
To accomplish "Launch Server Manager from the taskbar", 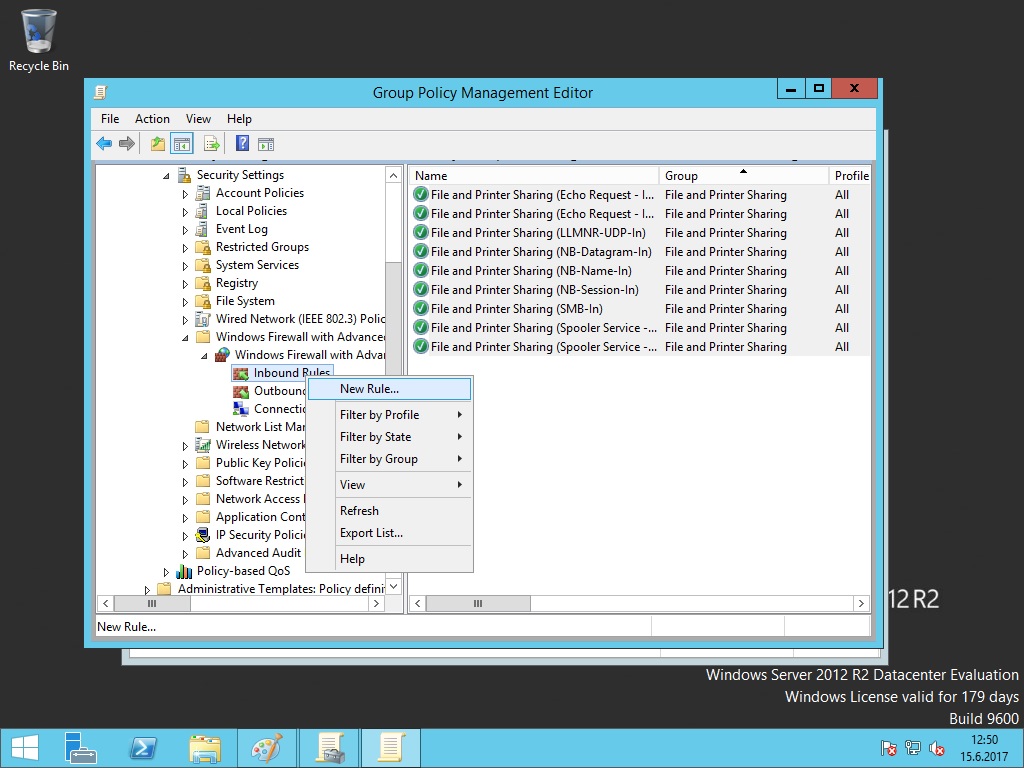I will click(x=81, y=748).
